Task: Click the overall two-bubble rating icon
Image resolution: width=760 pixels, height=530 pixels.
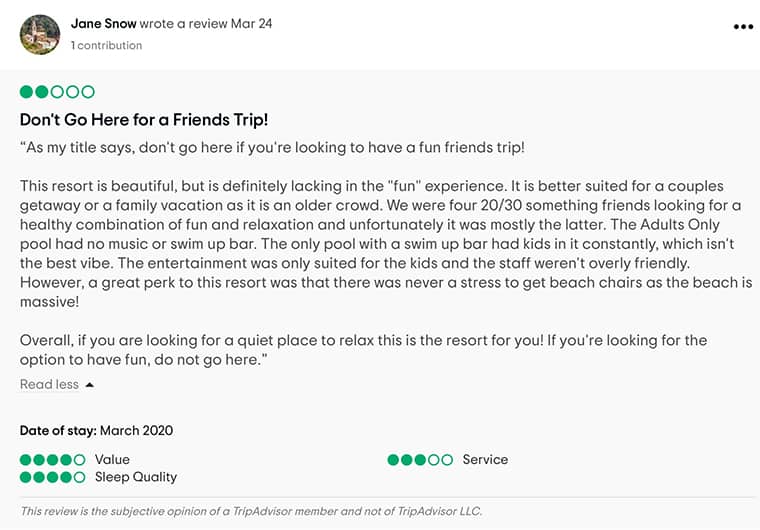Action: coord(57,92)
